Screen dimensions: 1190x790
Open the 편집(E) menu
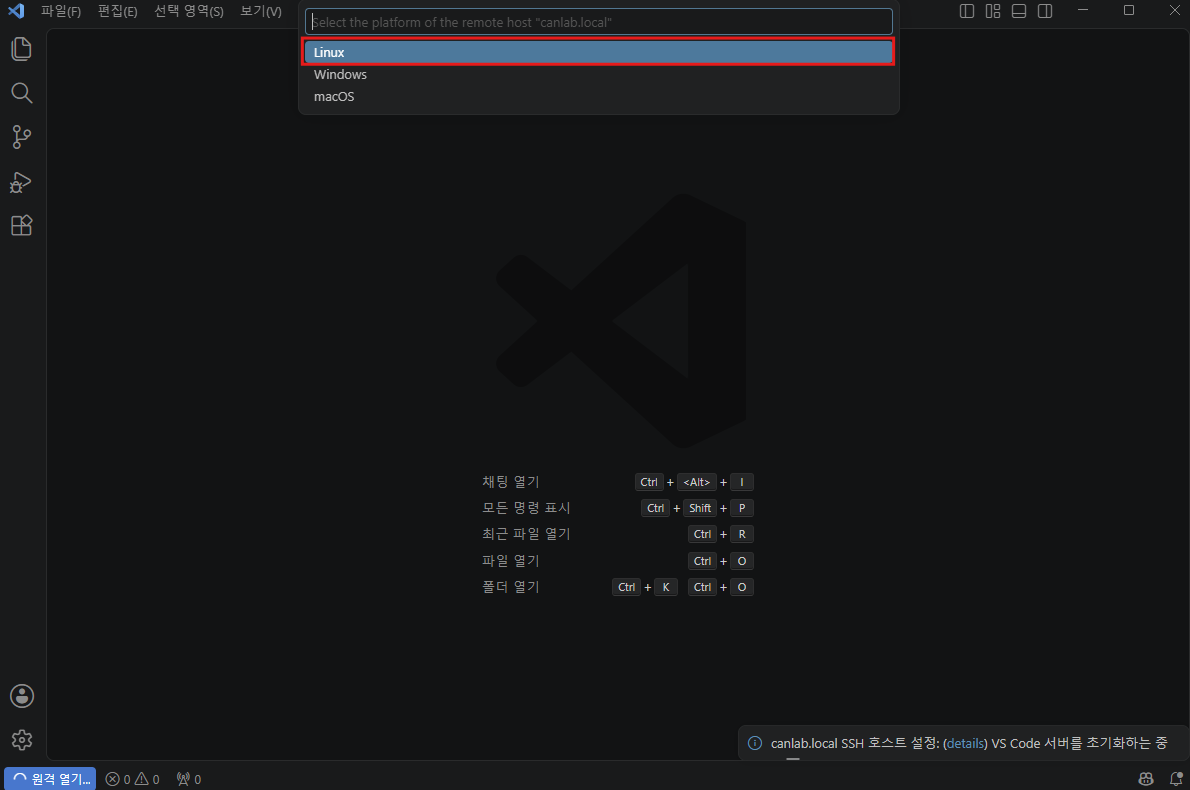coord(118,11)
